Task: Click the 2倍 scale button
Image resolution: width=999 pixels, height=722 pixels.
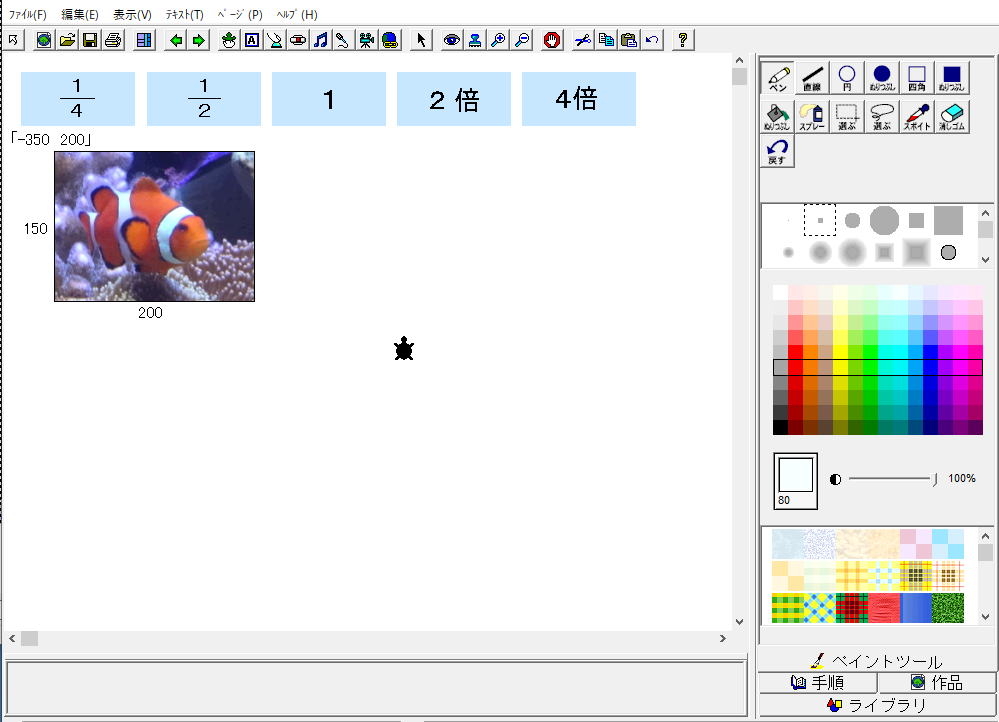Action: tap(453, 99)
